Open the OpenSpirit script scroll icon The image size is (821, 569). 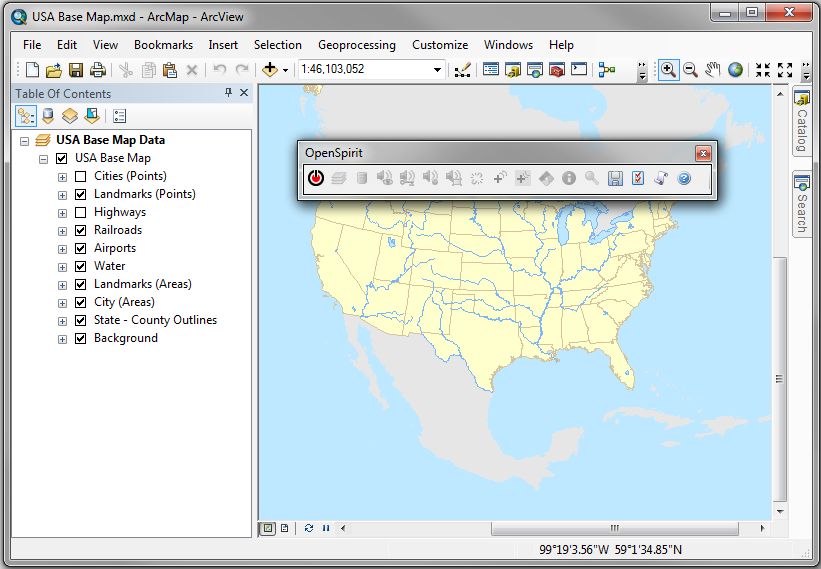(661, 178)
